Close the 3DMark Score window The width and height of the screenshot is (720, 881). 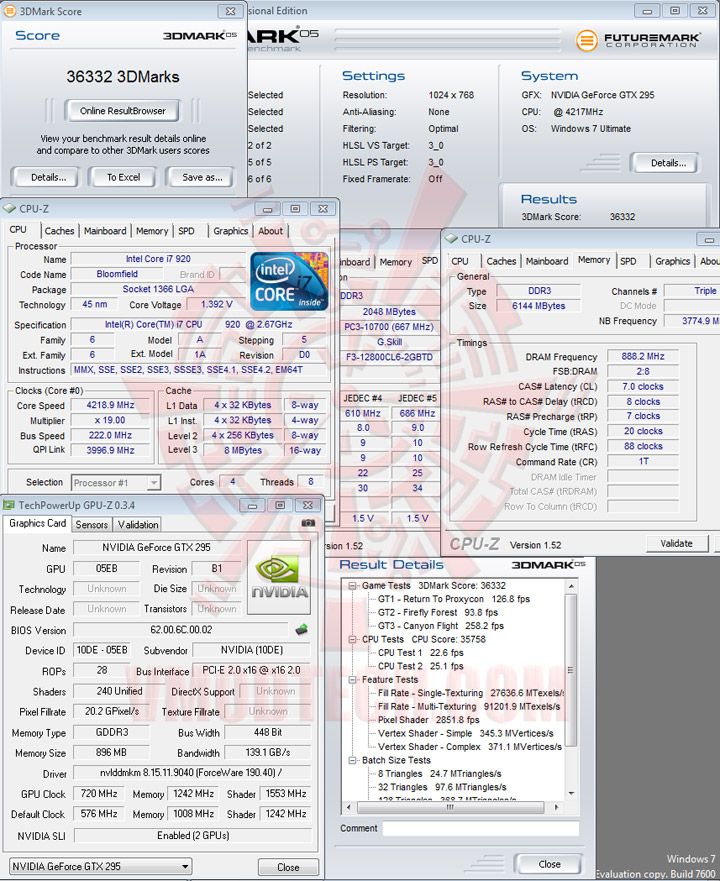tap(230, 11)
